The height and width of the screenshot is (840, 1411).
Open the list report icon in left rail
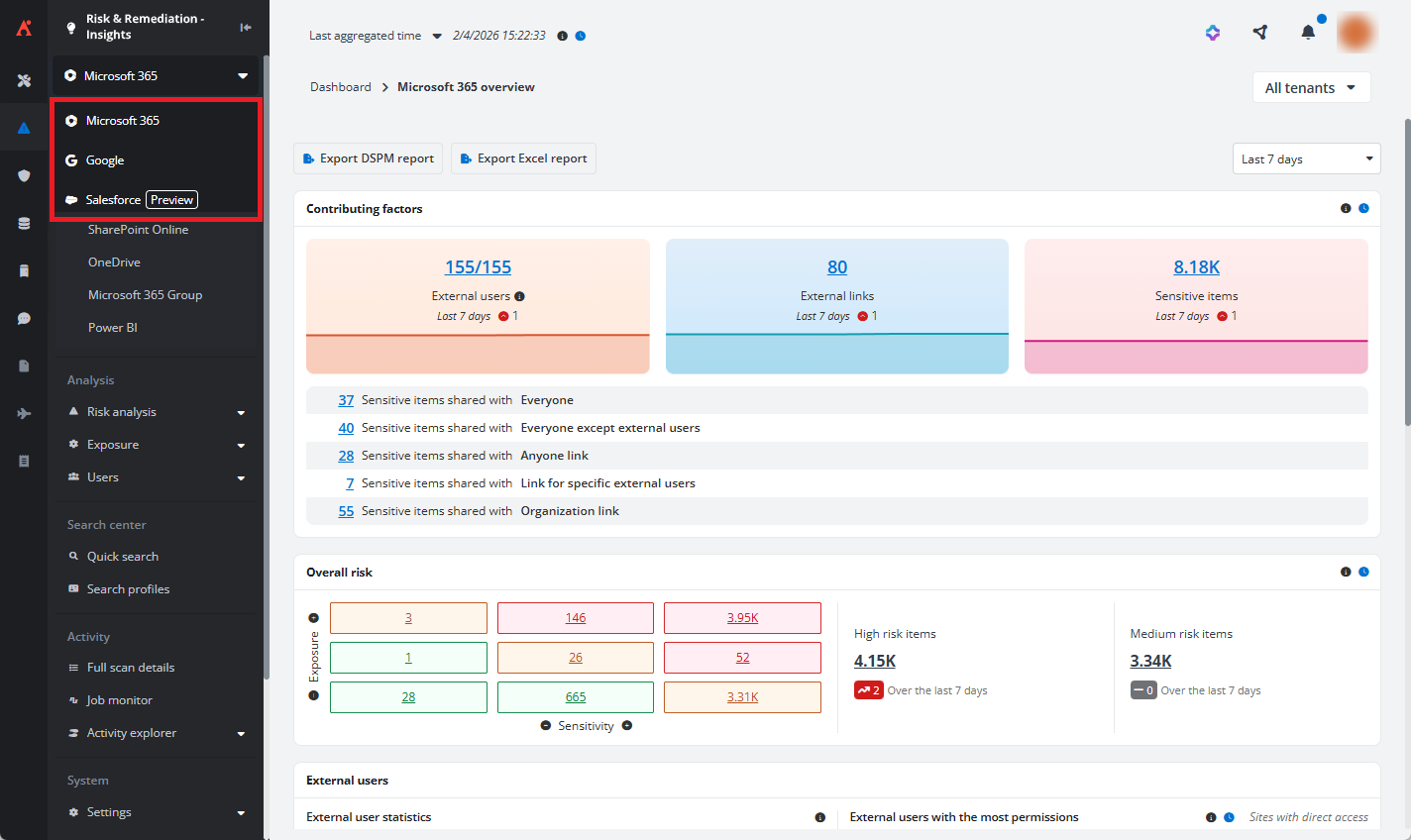[x=24, y=461]
